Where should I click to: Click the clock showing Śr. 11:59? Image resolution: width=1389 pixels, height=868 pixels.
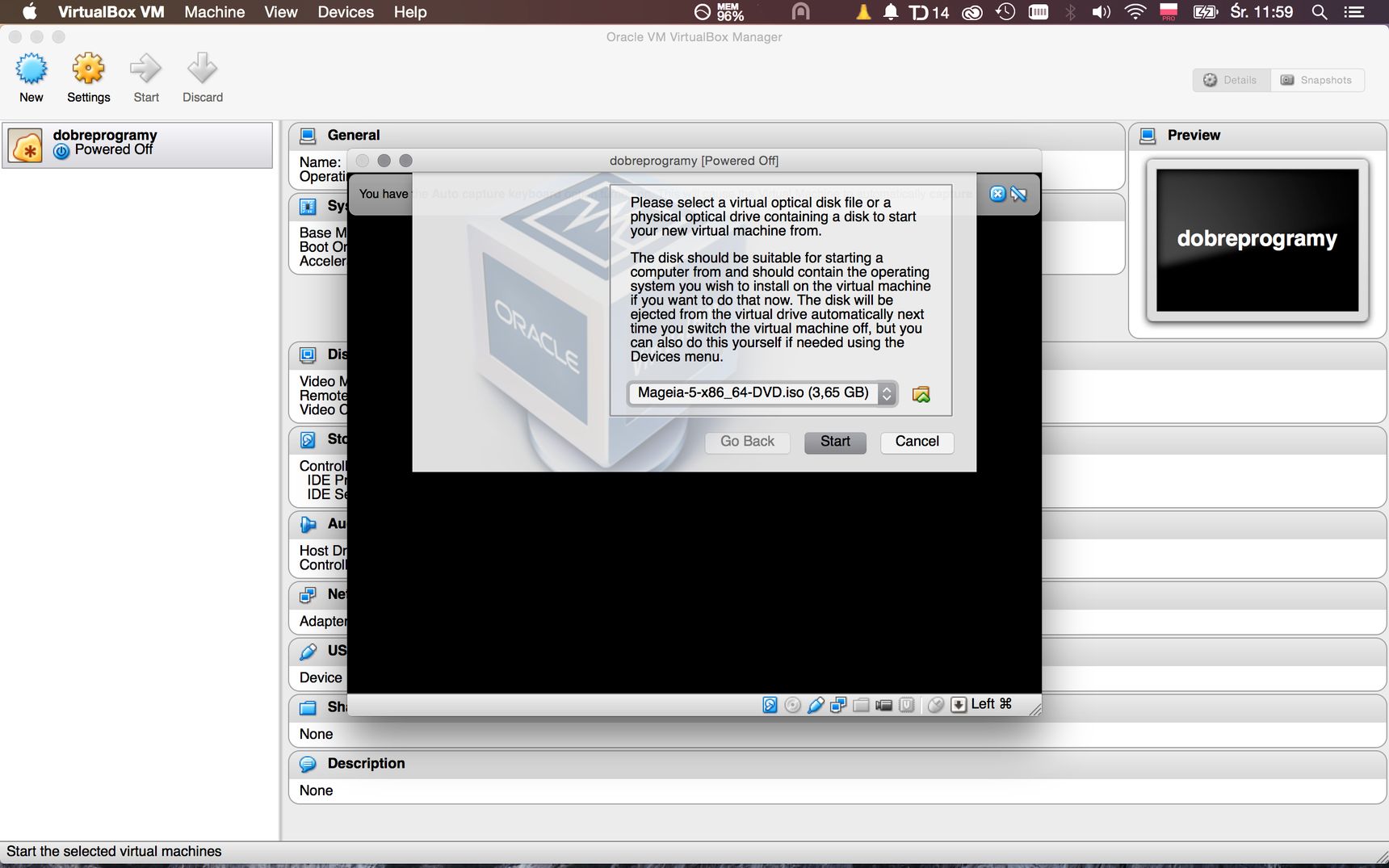pos(1261,12)
